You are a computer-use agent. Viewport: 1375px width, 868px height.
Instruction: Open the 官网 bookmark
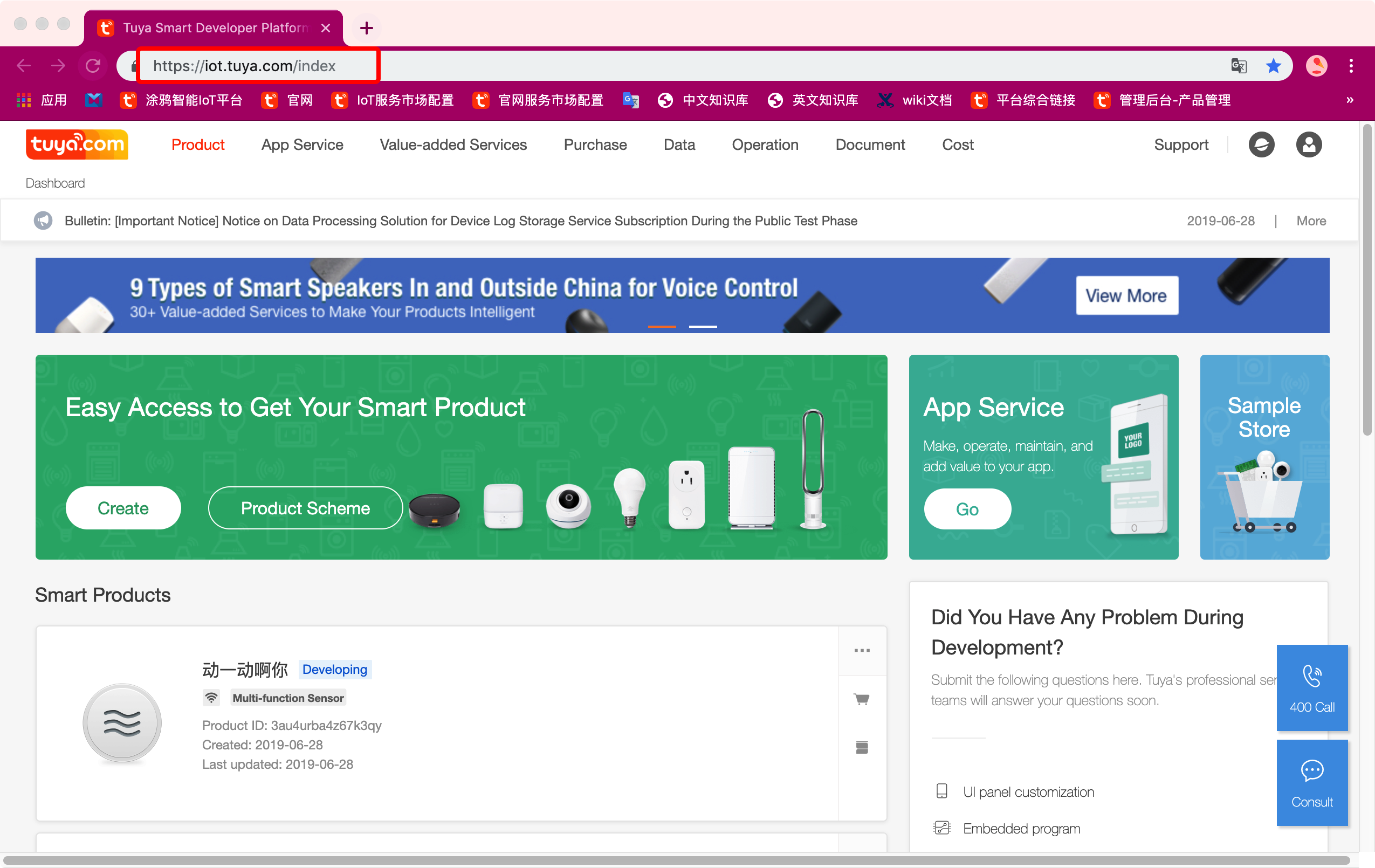(288, 100)
